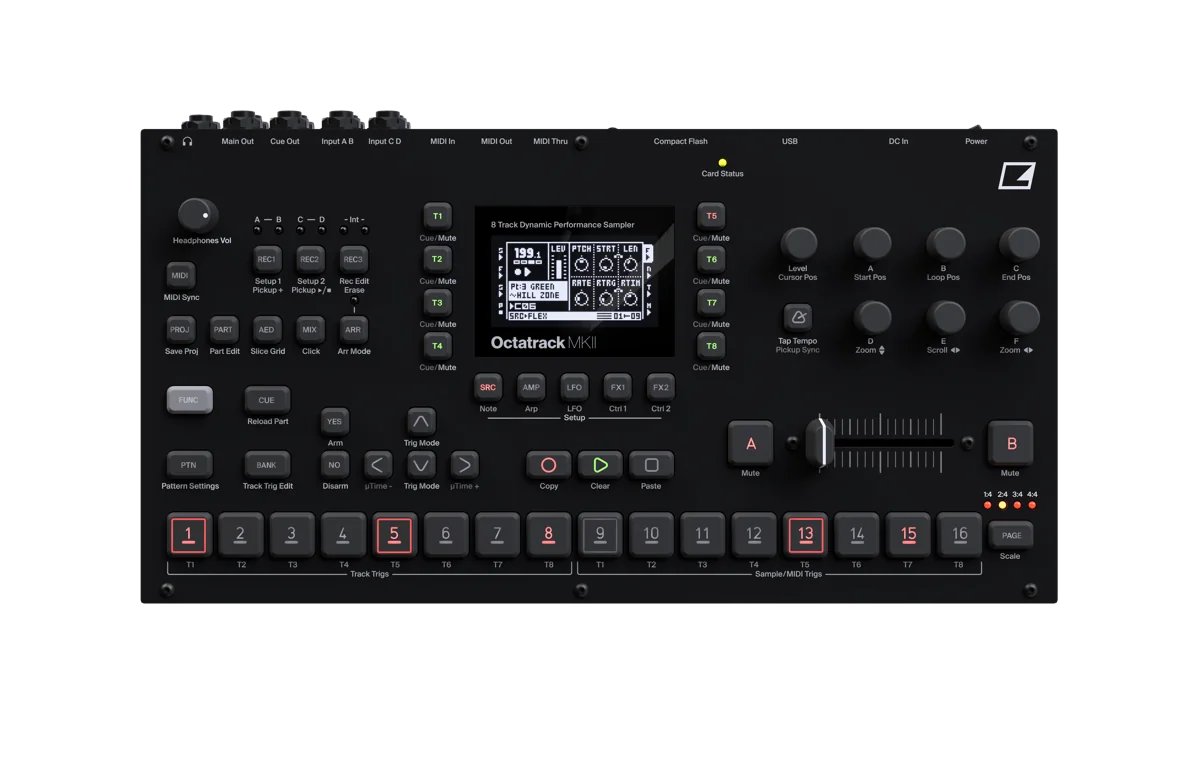The height and width of the screenshot is (757, 1200).
Task: Open the MIDI Sync mode button
Action: pos(180,276)
